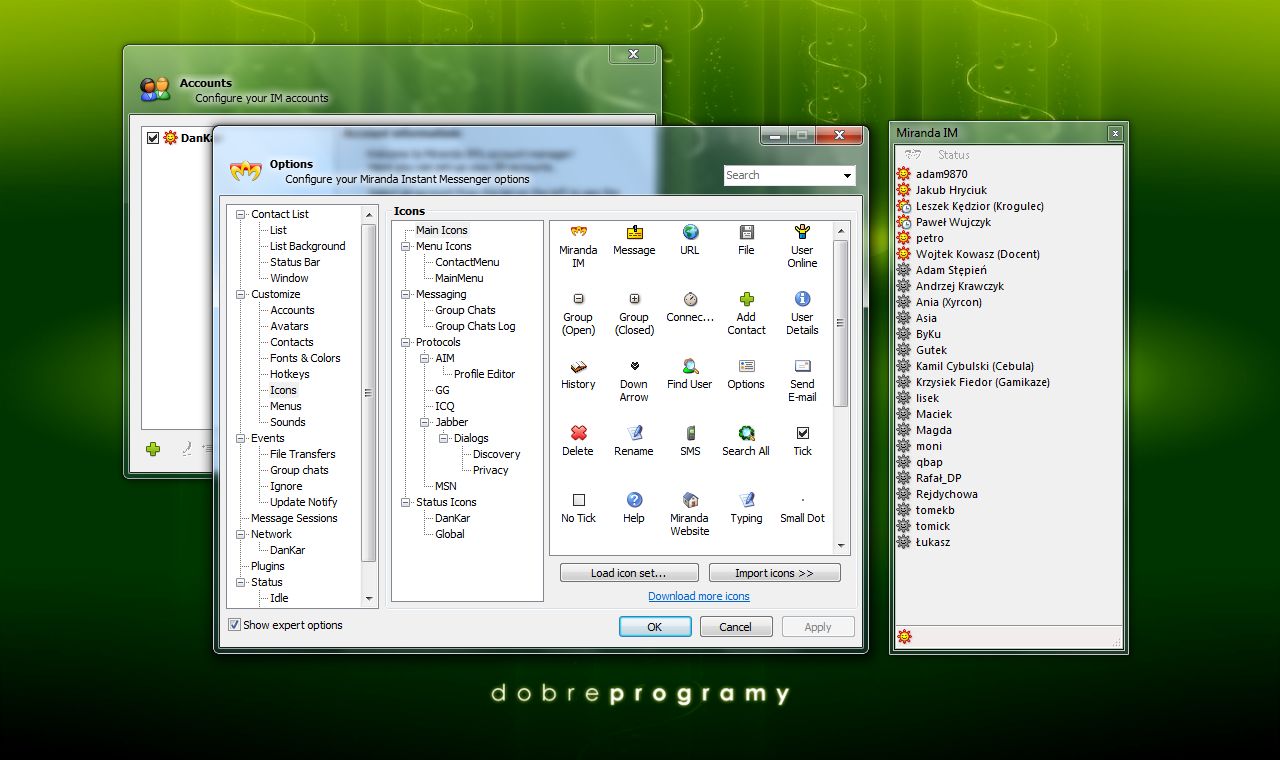
Task: Select the Rename icon
Action: [634, 433]
